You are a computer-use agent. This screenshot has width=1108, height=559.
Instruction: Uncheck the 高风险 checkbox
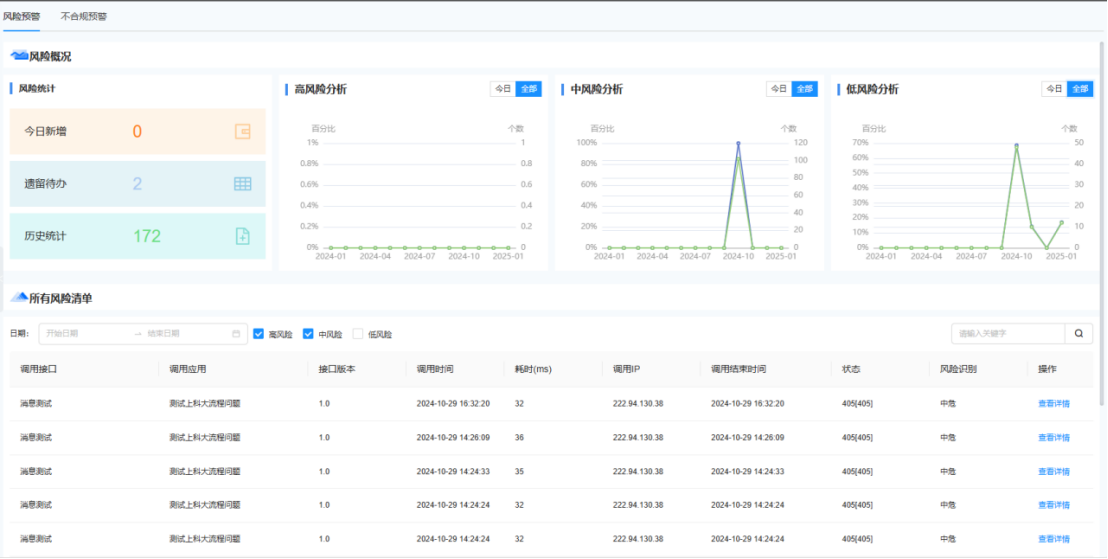(259, 334)
